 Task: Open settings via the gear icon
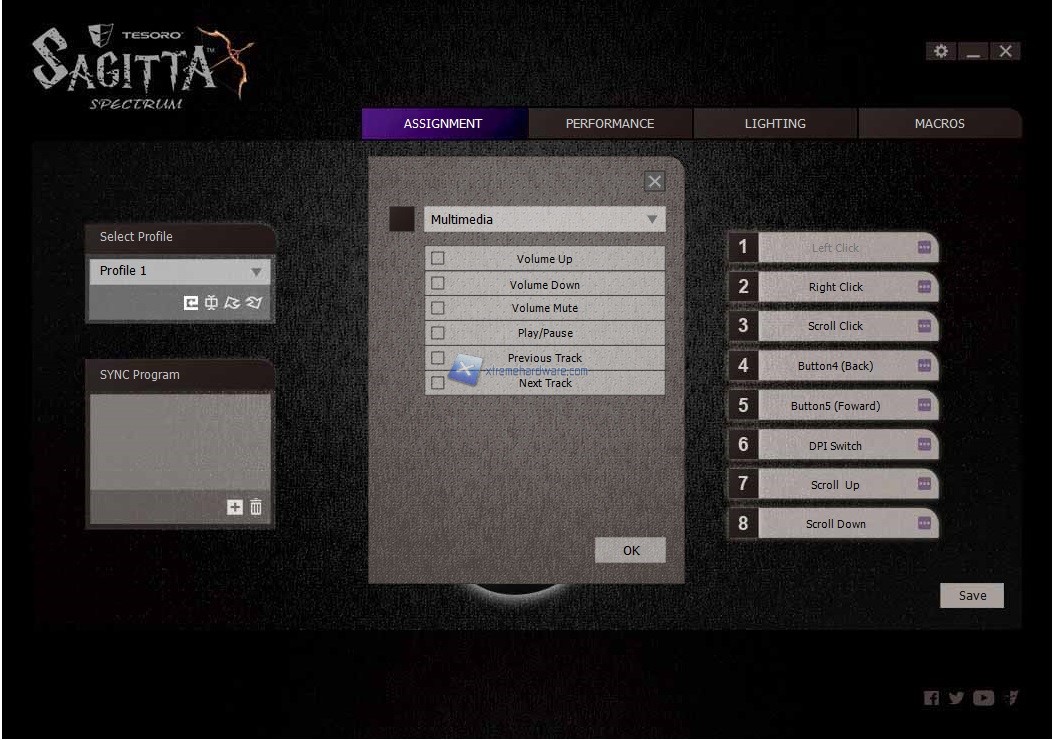click(x=940, y=51)
